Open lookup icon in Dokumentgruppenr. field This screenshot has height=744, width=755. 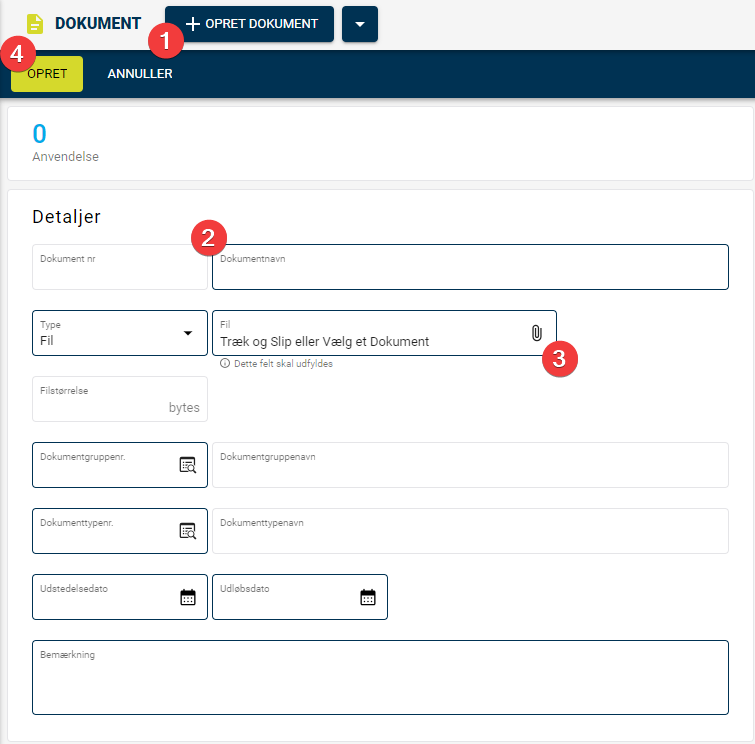pos(187,465)
